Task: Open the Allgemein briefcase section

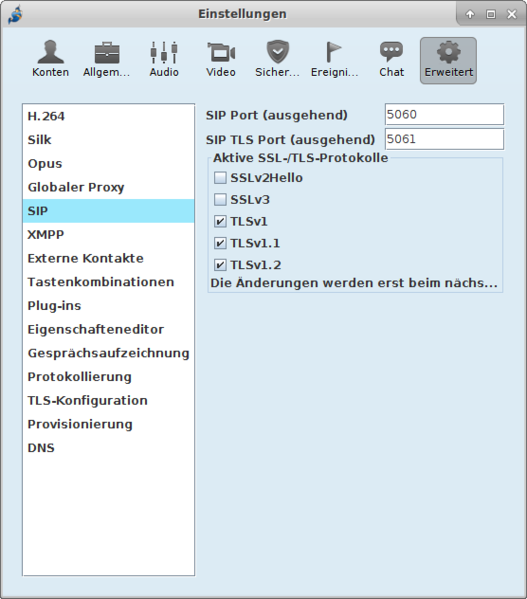Action: coord(107,60)
